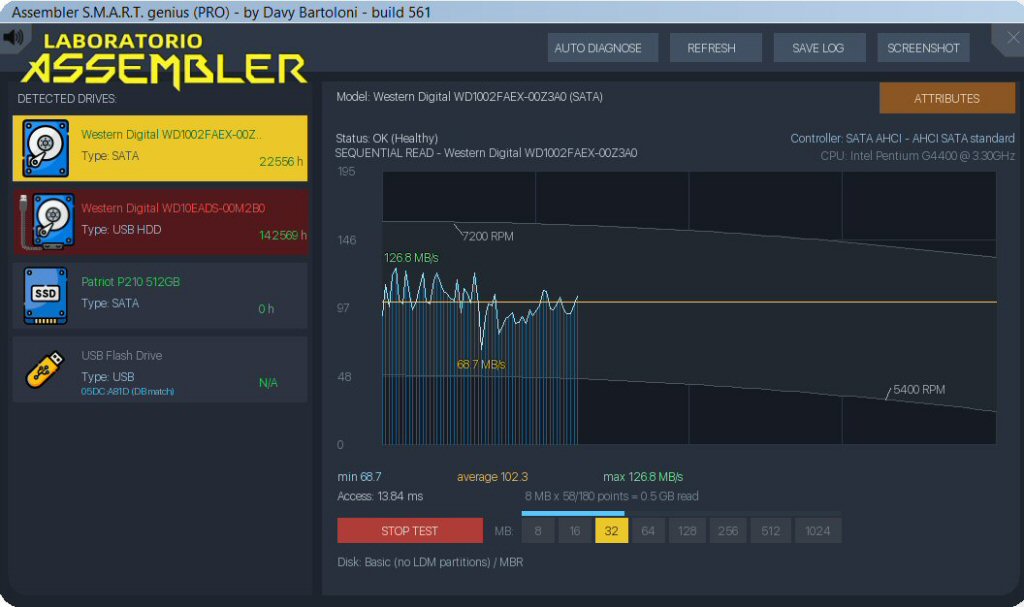Viewport: 1024px width, 607px height.
Task: Mute sound with the speaker icon
Action: pos(13,37)
